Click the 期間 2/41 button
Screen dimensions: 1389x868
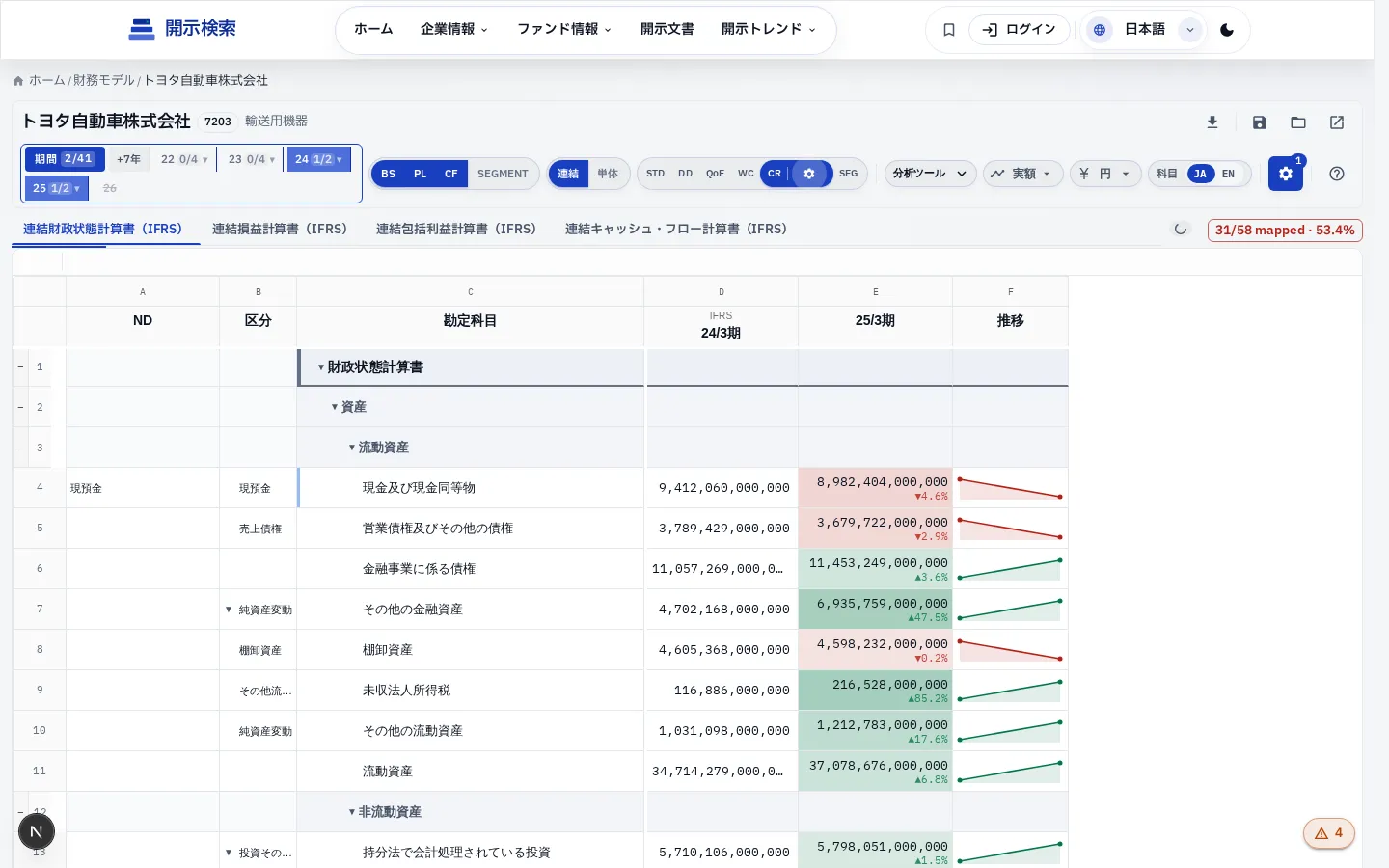pyautogui.click(x=64, y=159)
